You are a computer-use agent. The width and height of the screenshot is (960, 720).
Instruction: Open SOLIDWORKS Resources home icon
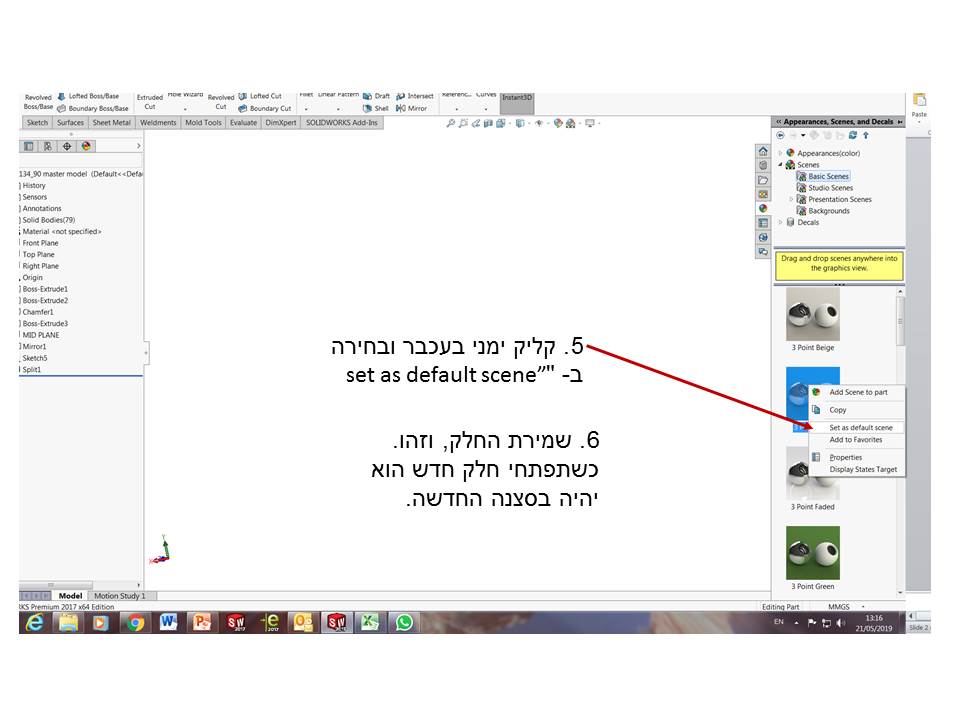tap(763, 151)
